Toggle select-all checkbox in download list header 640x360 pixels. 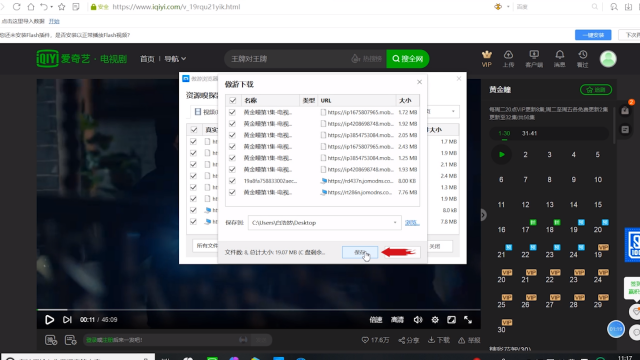[233, 100]
